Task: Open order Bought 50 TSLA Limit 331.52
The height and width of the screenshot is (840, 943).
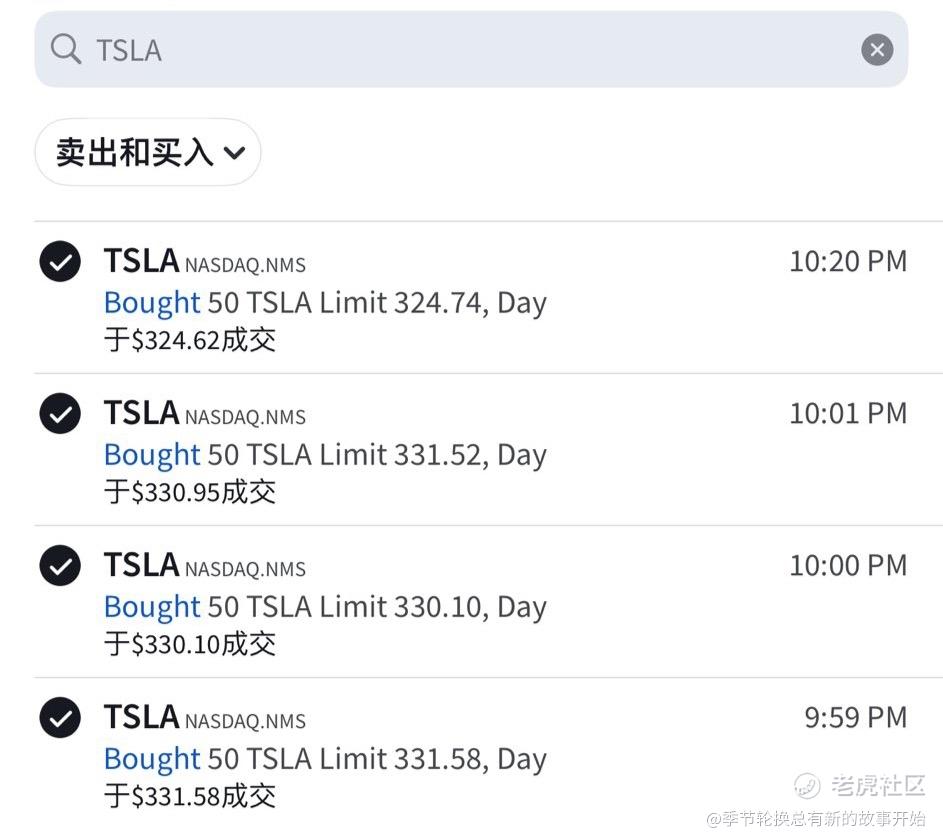Action: 325,454
